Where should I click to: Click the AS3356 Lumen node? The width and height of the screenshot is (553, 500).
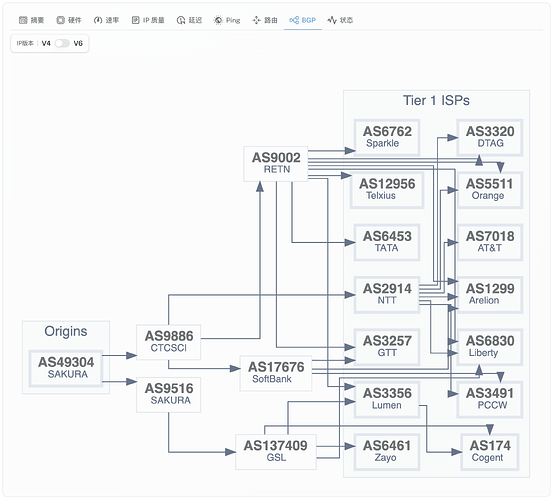point(387,400)
